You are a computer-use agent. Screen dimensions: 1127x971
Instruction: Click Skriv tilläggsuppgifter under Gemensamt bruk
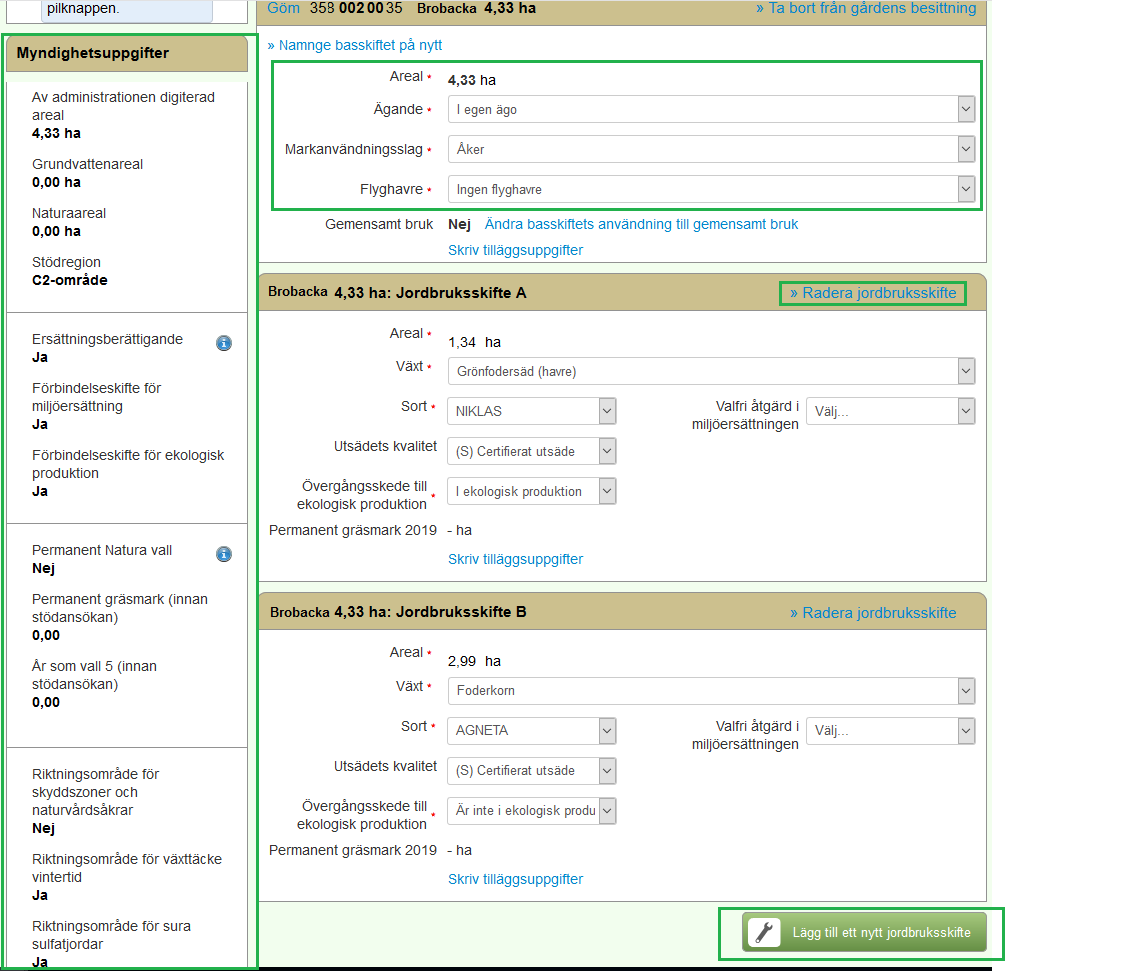(515, 250)
